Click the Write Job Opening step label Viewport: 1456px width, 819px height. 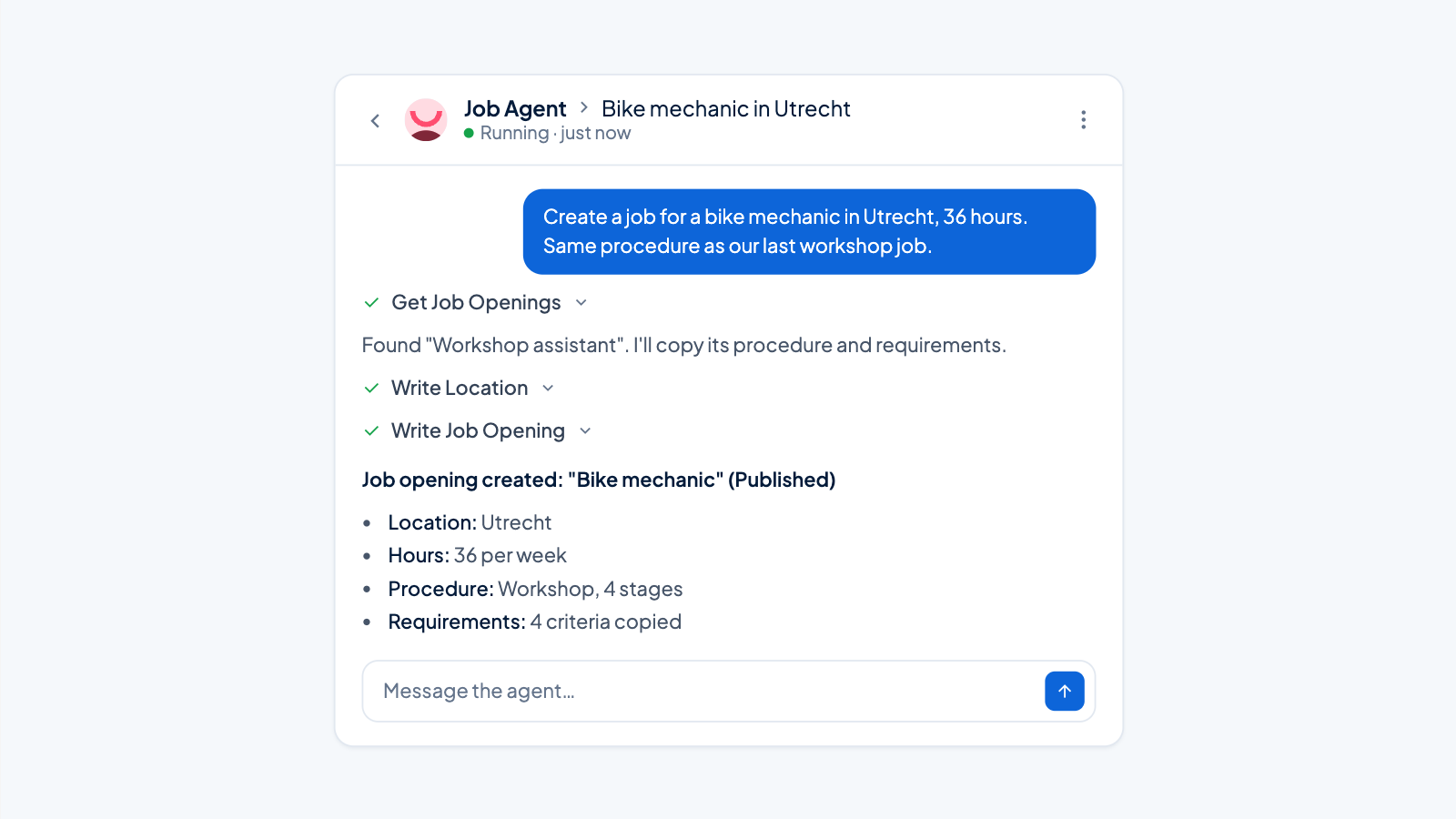coord(478,431)
